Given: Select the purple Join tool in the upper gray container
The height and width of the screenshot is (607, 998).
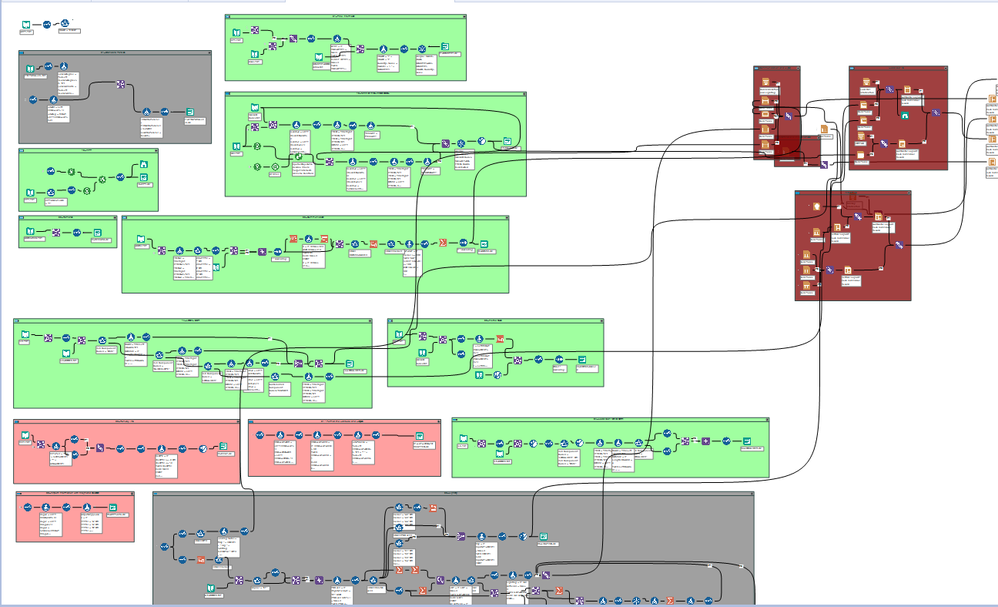Looking at the screenshot, I should click(120, 84).
